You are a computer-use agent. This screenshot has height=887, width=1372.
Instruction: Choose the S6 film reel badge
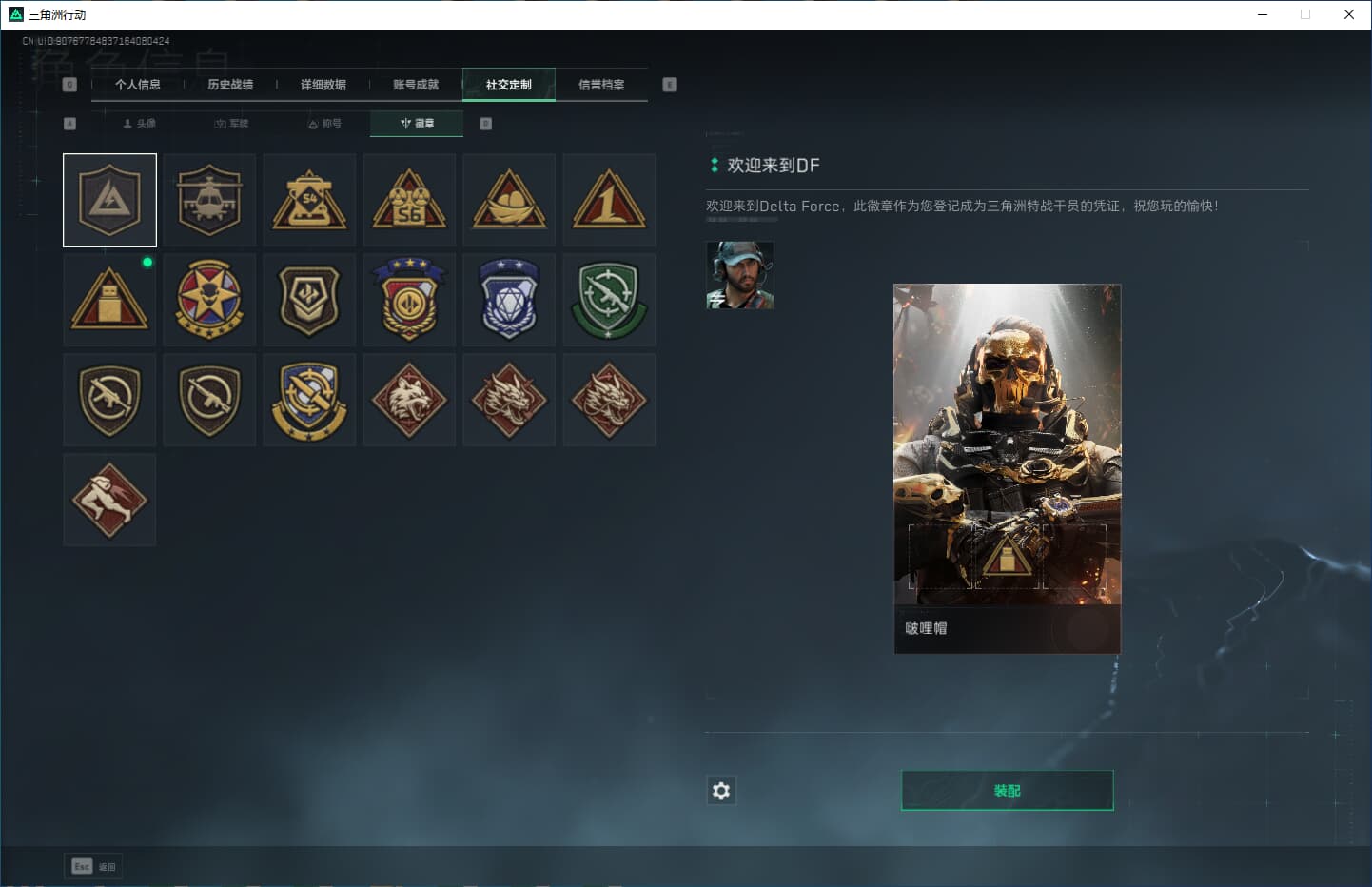[409, 200]
